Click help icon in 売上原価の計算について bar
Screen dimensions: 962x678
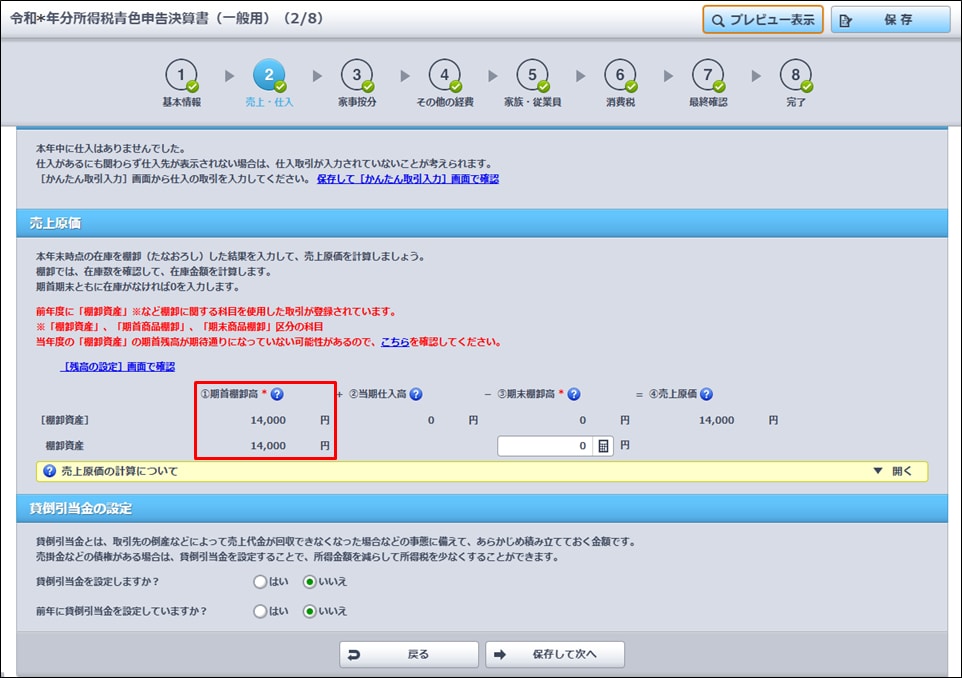(46, 471)
